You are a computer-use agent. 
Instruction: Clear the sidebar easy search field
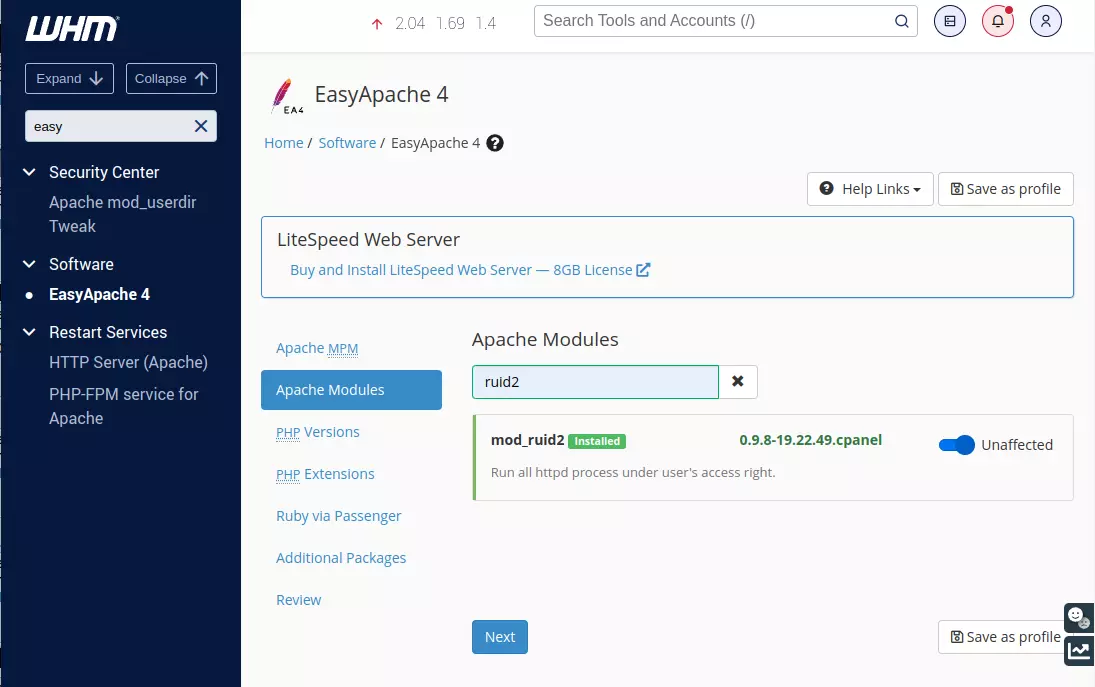coord(200,126)
